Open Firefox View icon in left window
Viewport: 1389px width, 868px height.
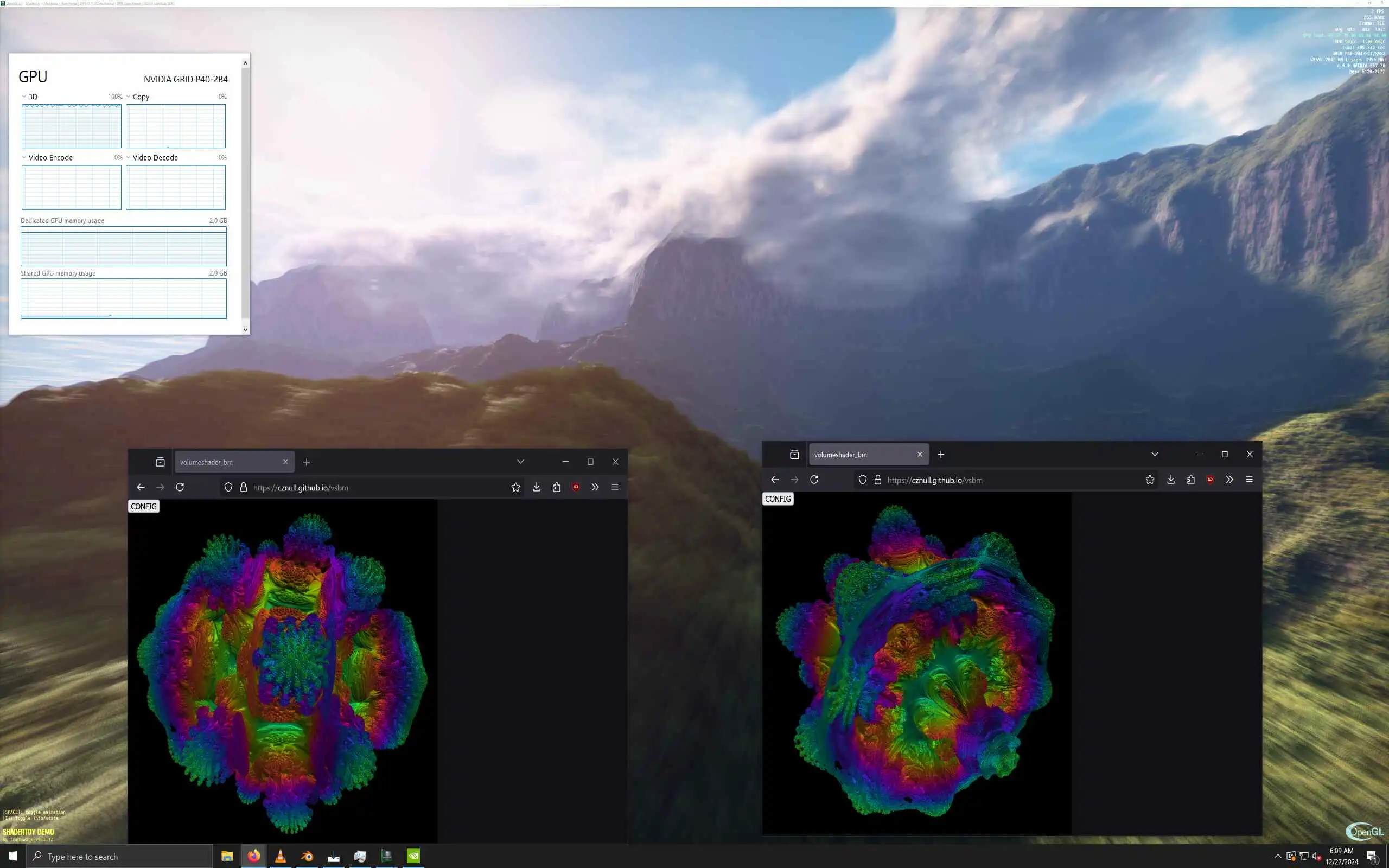[160, 462]
